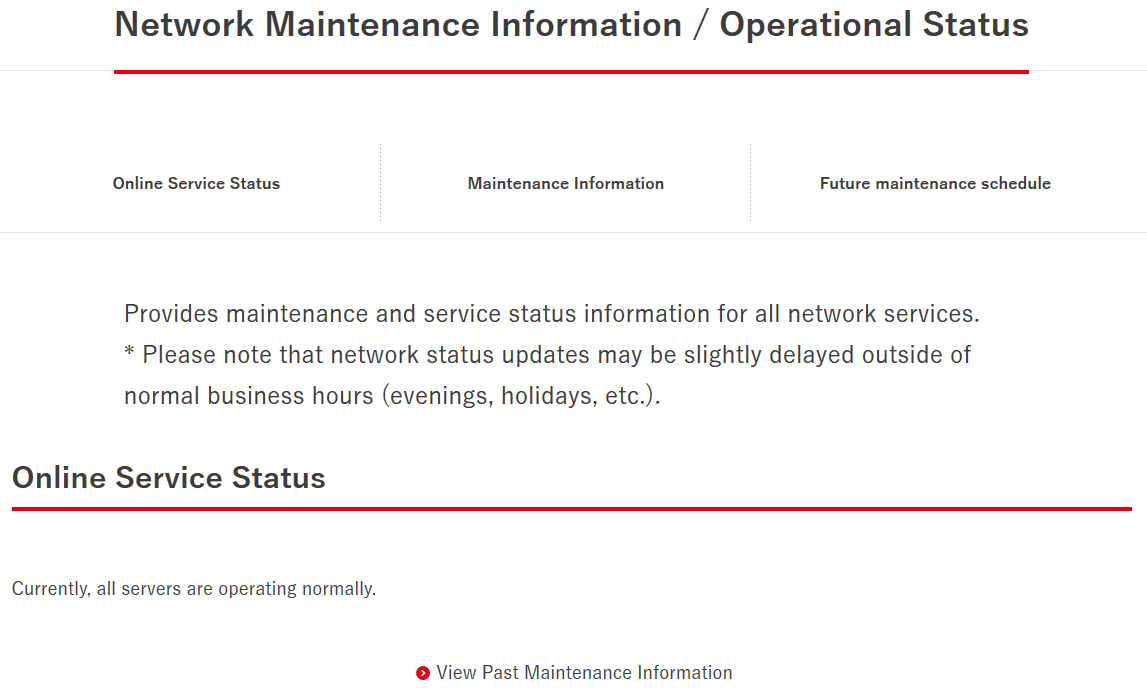Screen dimensions: 1147x688
Task: Click "(evenings, holidays, etc.)" in the note
Action: click(521, 396)
